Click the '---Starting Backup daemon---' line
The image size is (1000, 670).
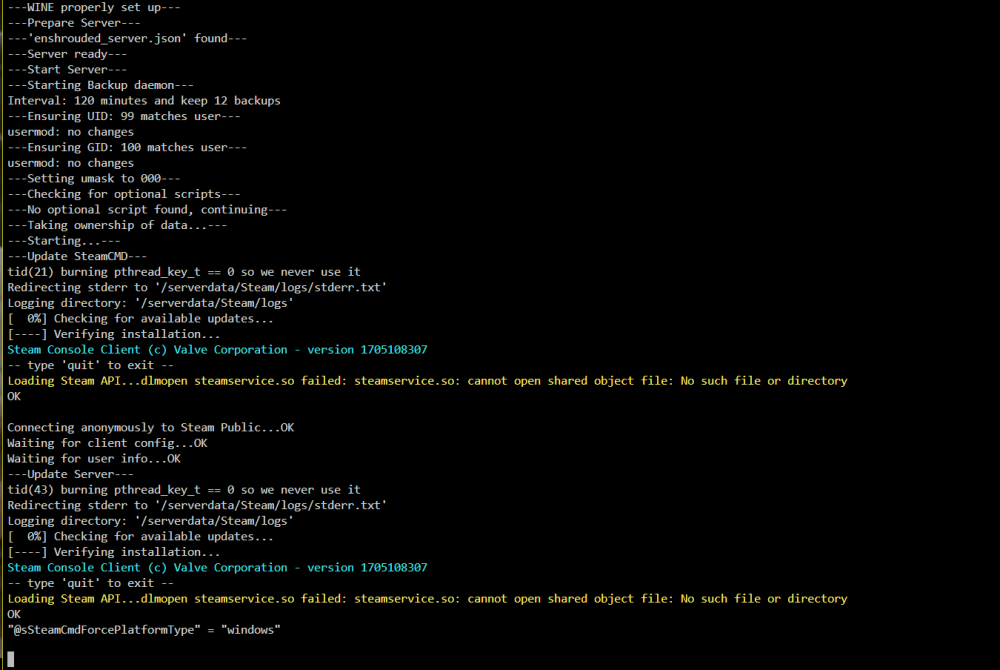pyautogui.click(x=100, y=85)
